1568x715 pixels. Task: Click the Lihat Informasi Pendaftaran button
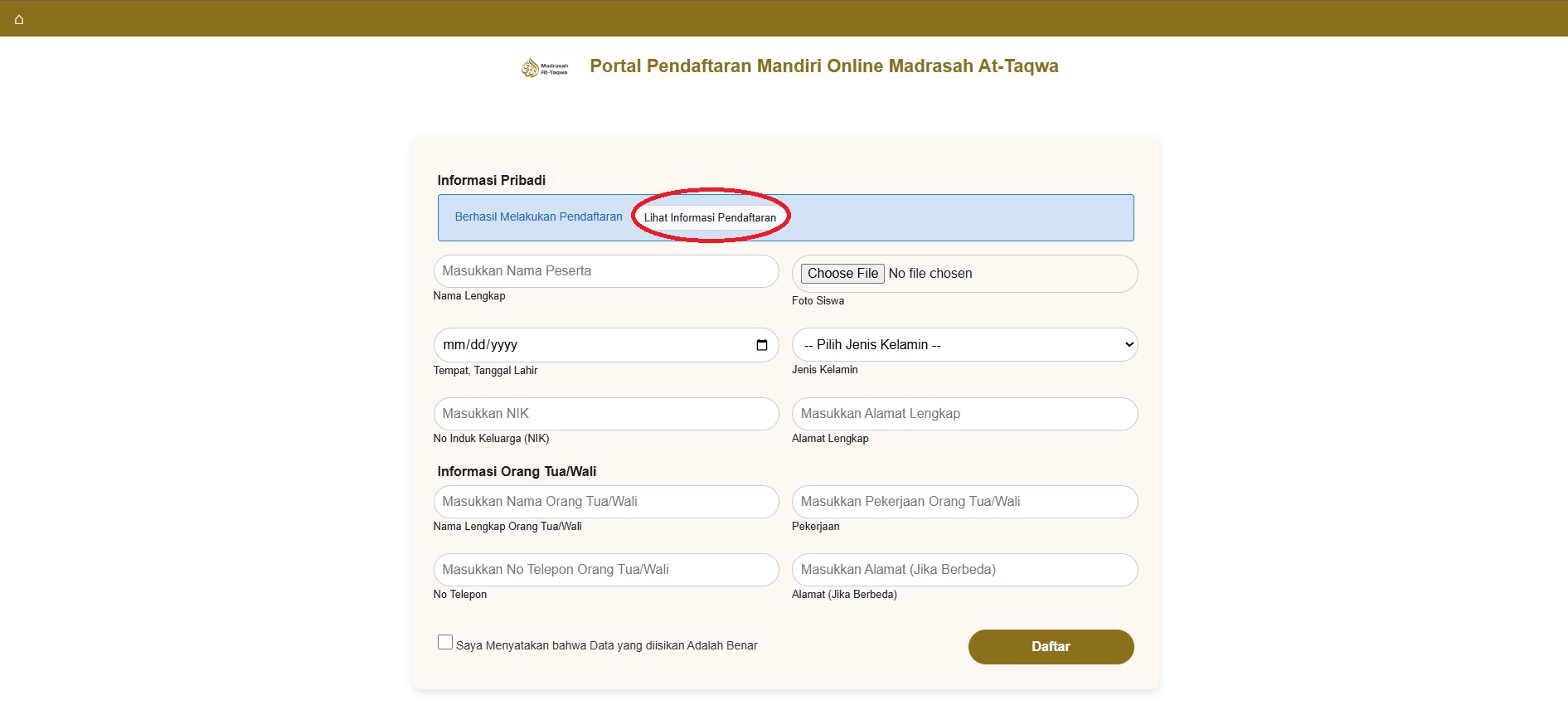(710, 217)
